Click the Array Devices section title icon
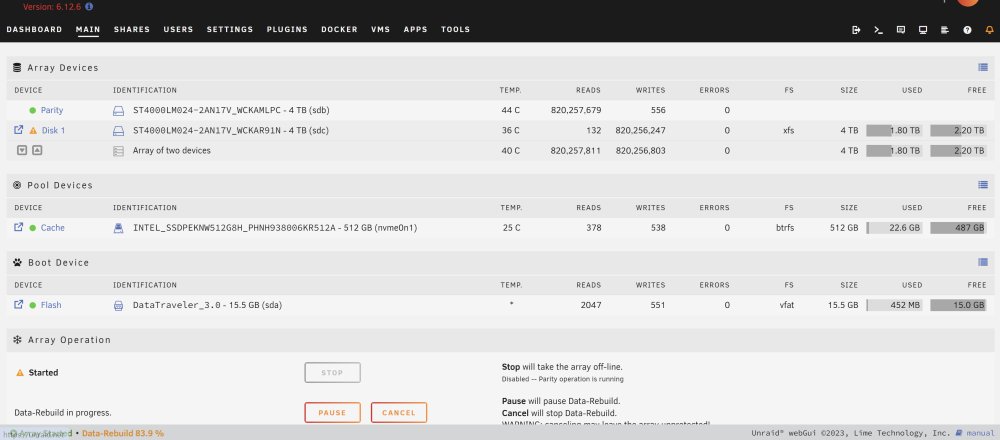Screen dimensions: 1000x440 17,68
